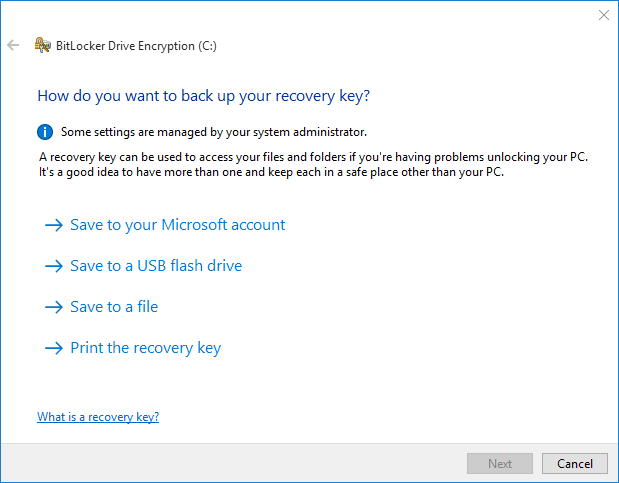Choose Save to your Microsoft account
Image resolution: width=619 pixels, height=483 pixels.
[177, 225]
